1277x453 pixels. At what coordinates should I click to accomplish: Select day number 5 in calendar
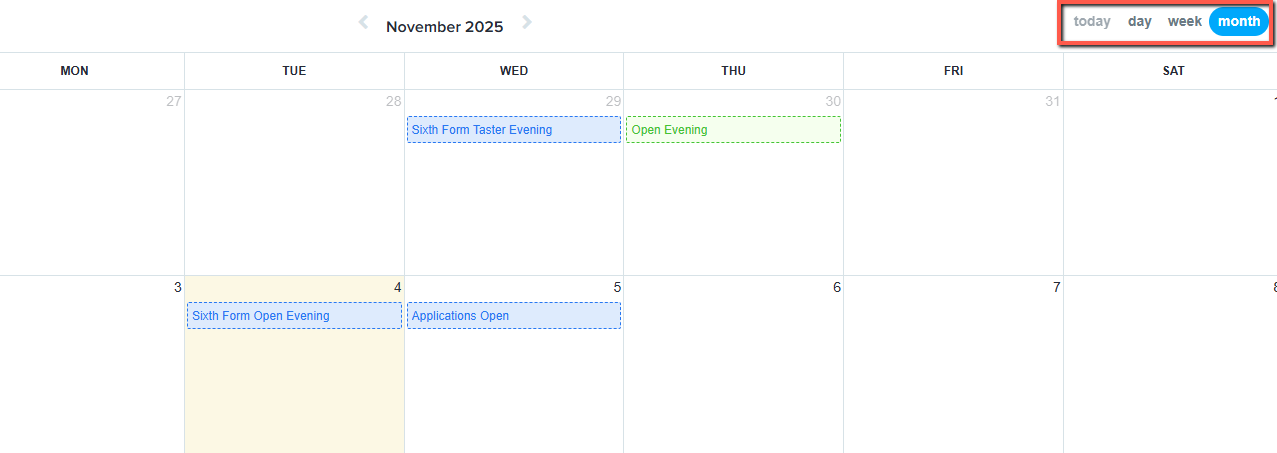(617, 288)
